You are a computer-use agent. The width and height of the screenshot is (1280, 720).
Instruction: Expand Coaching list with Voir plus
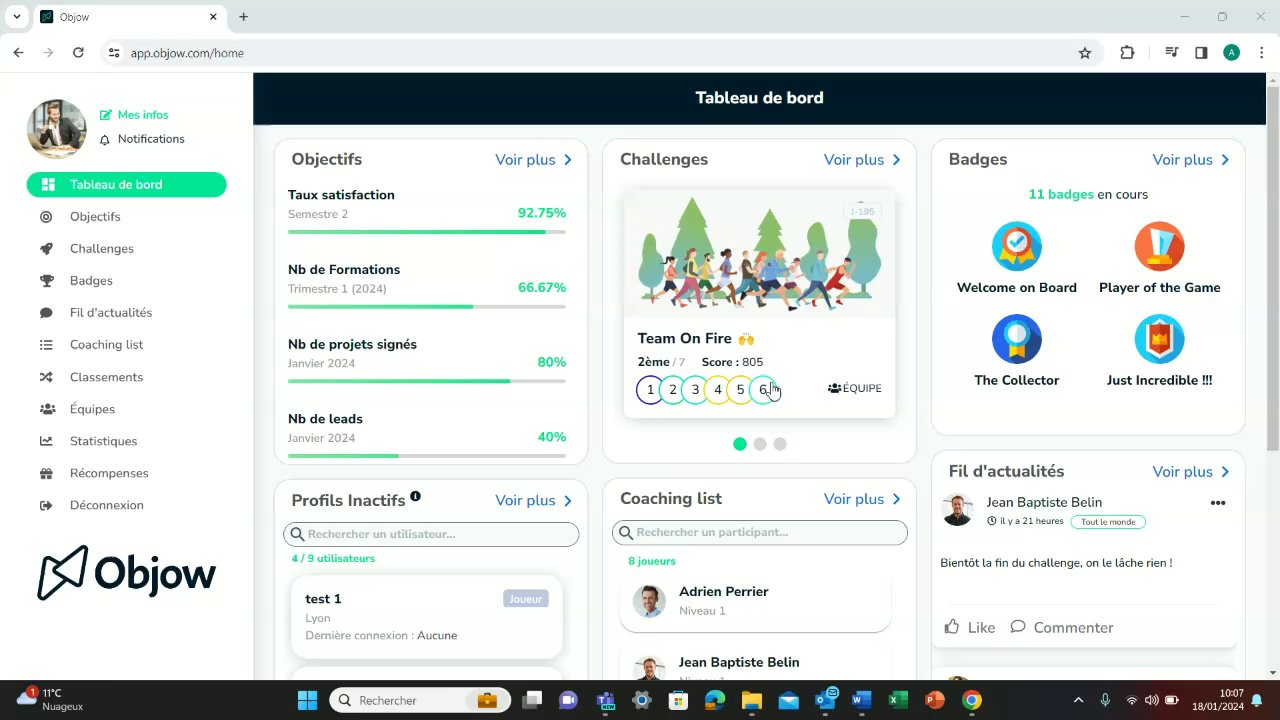tap(862, 499)
